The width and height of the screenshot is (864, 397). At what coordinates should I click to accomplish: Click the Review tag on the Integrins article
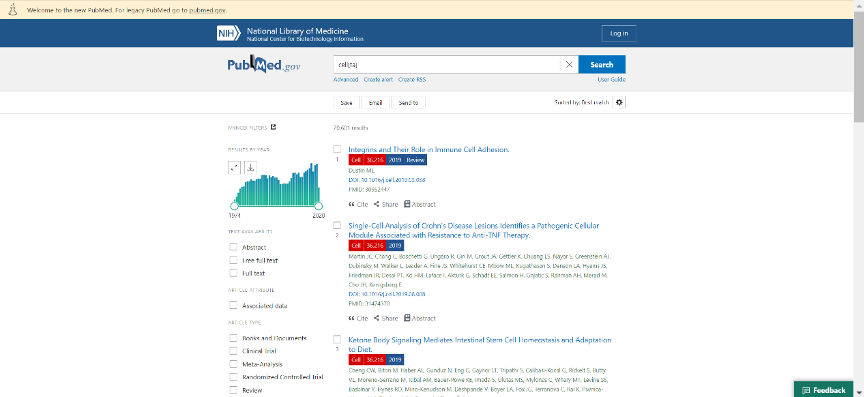pyautogui.click(x=415, y=160)
